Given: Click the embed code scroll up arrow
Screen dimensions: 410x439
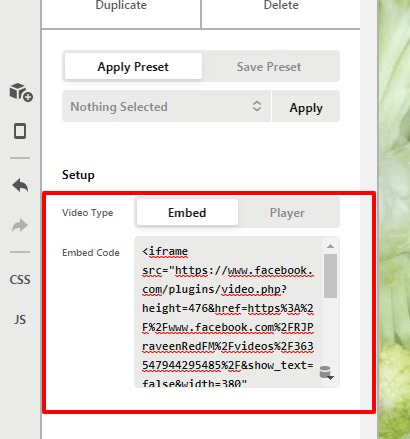Looking at the screenshot, I should (x=330, y=246).
